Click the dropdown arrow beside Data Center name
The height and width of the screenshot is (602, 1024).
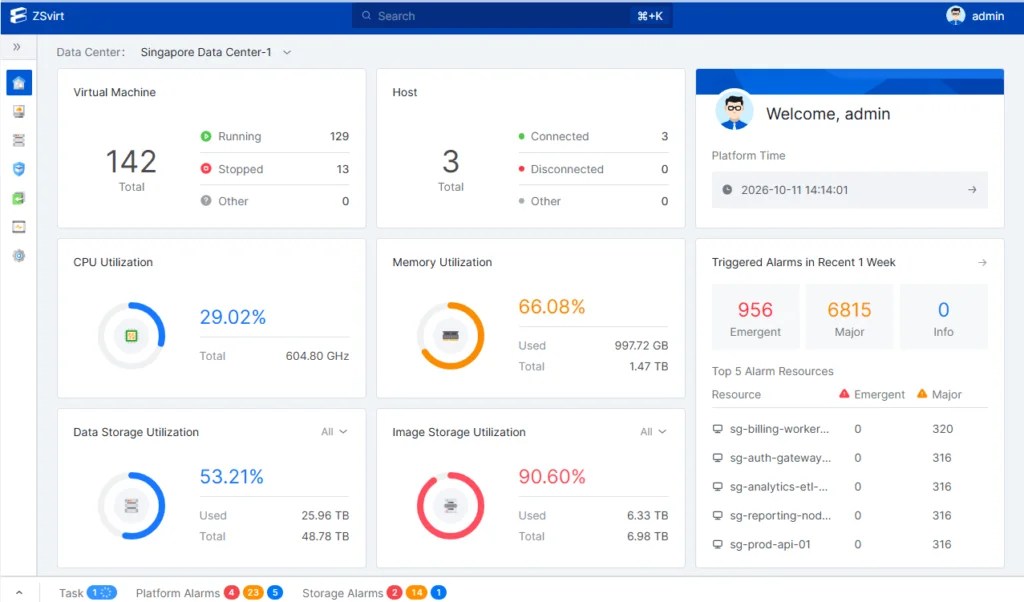tap(287, 52)
